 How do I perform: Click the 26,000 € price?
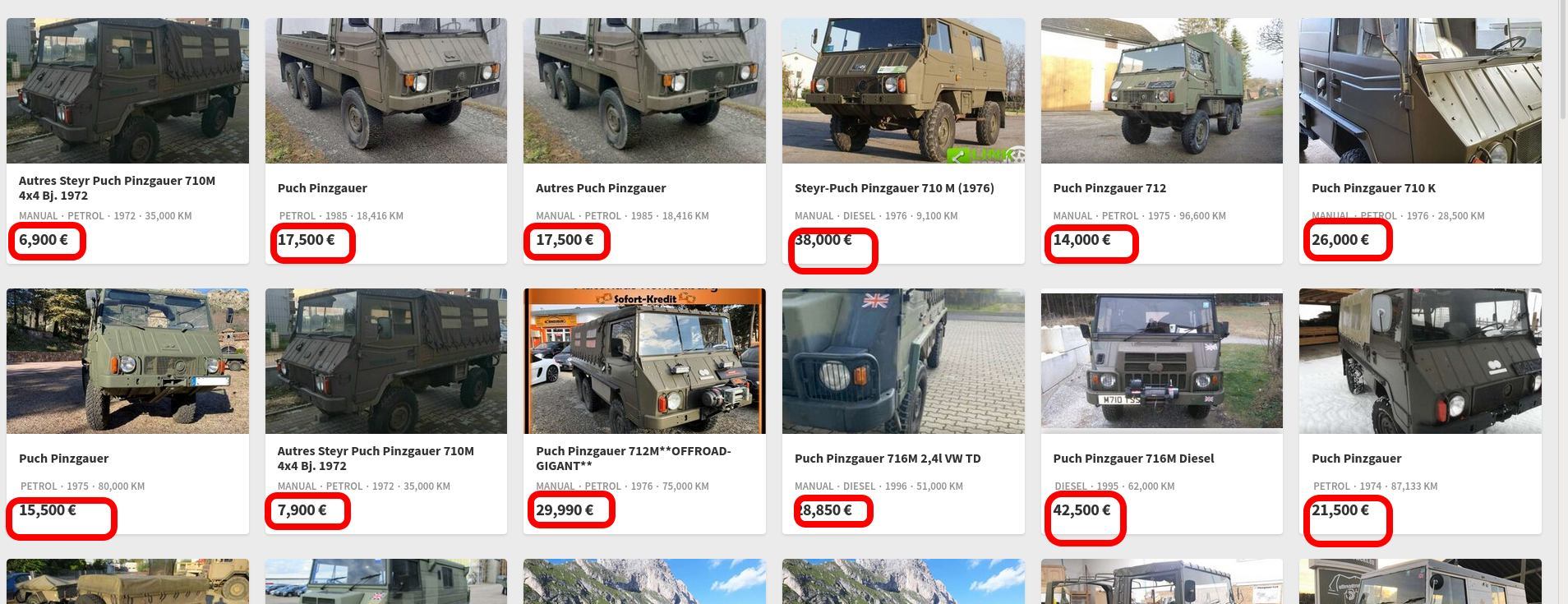pyautogui.click(x=1340, y=240)
